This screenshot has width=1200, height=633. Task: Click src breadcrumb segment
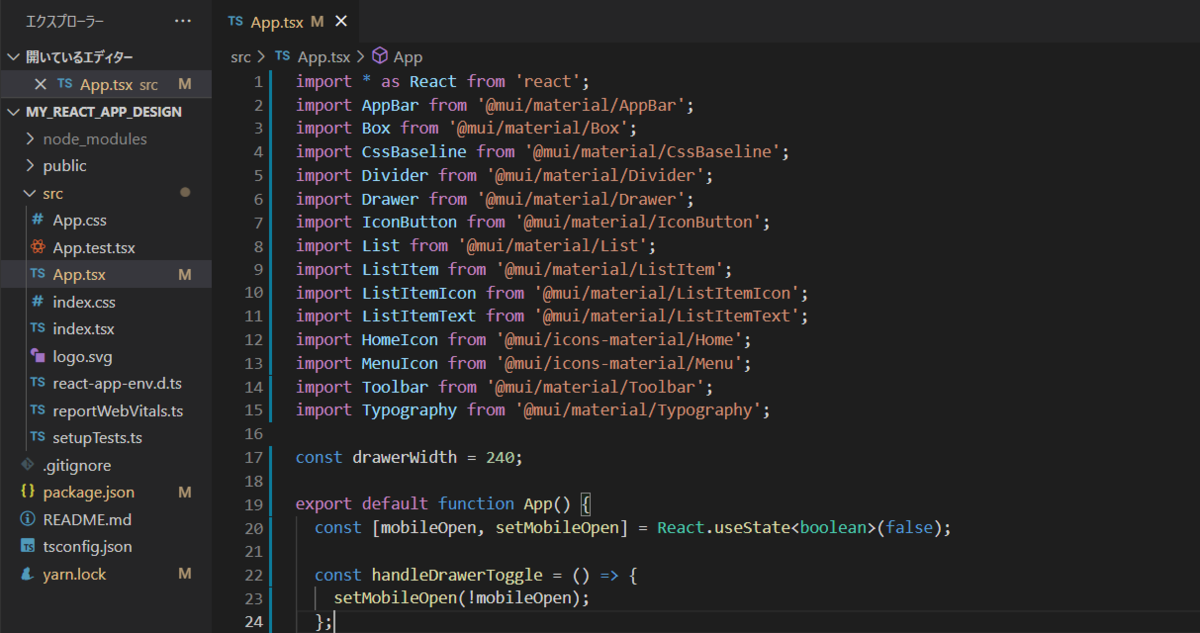241,57
